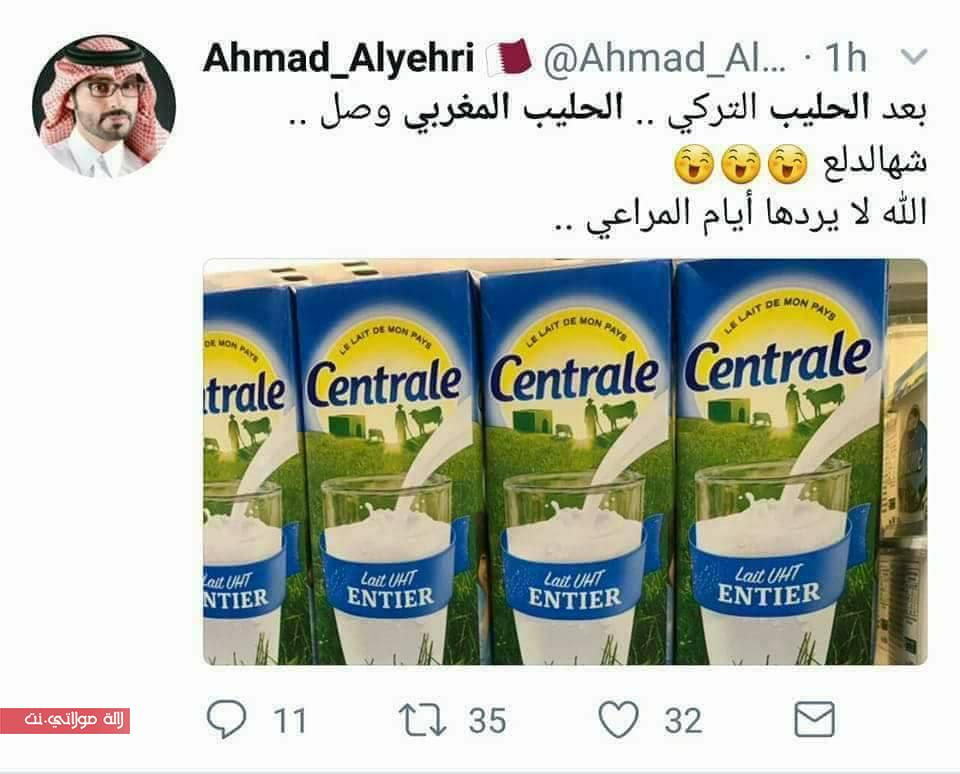Viewport: 960px width, 774px height.
Task: Click the retweet count 35
Action: pyautogui.click(x=487, y=721)
